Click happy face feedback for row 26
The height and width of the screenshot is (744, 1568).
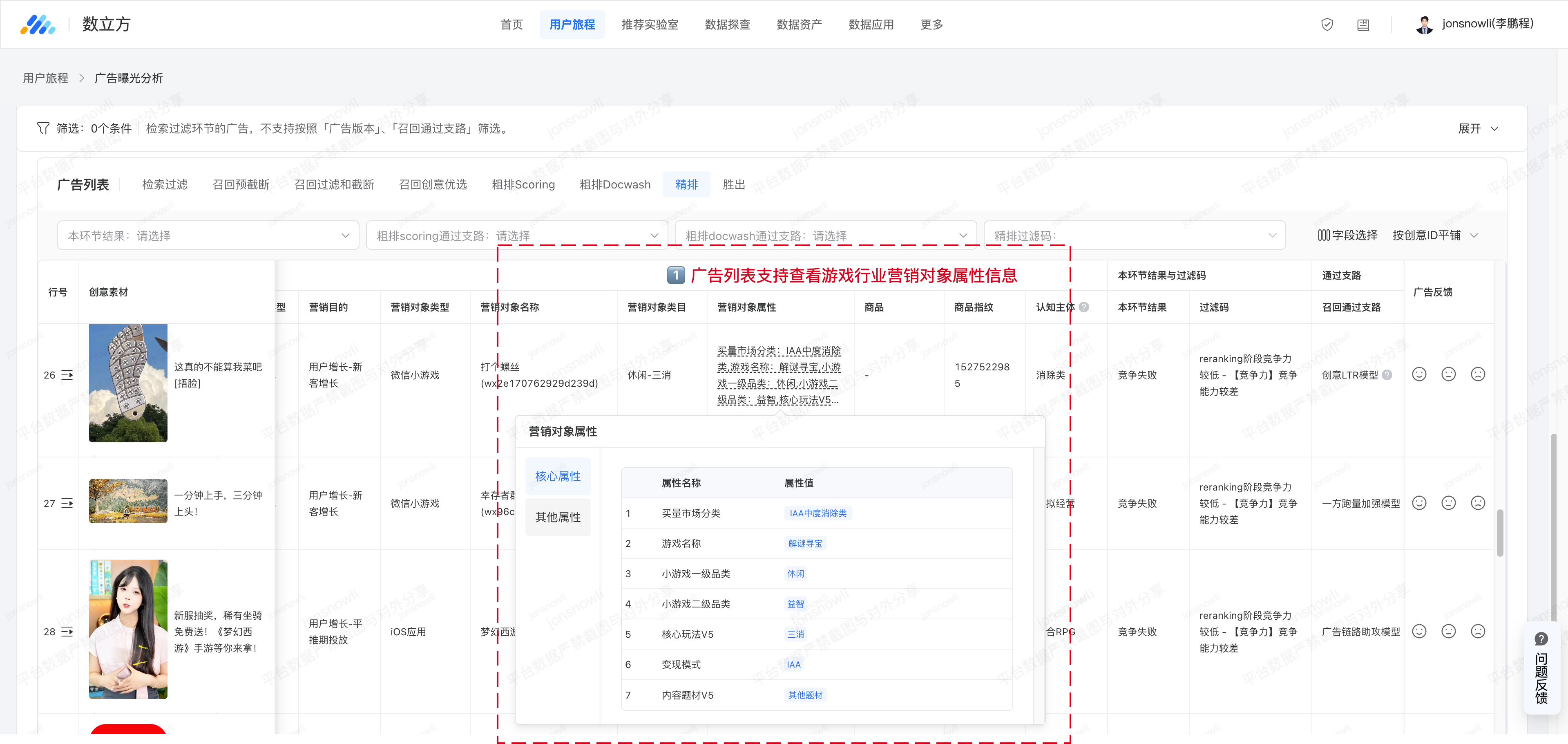(1419, 374)
